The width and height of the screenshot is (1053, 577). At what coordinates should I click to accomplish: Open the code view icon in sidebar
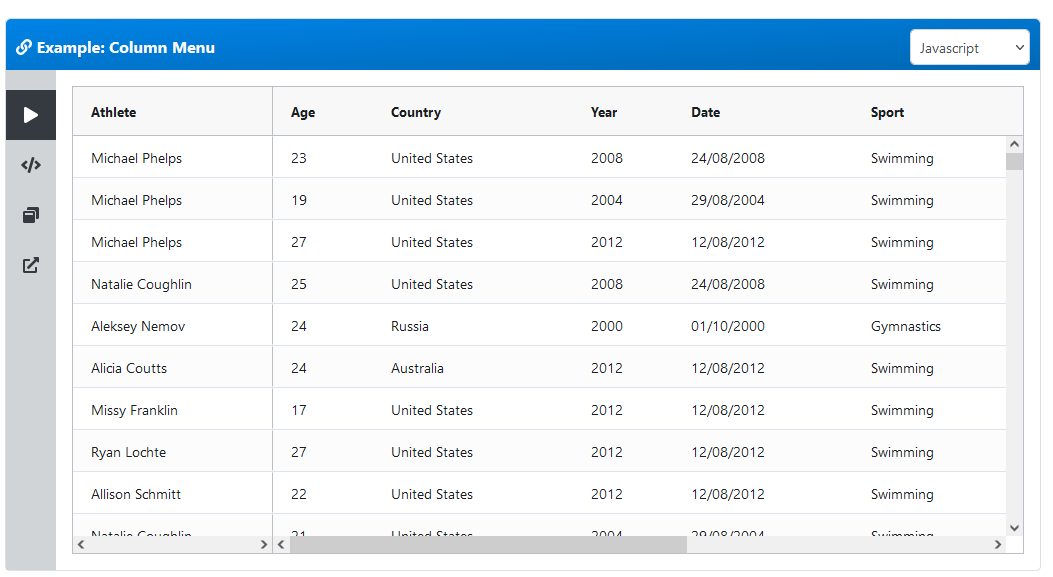tap(31, 165)
